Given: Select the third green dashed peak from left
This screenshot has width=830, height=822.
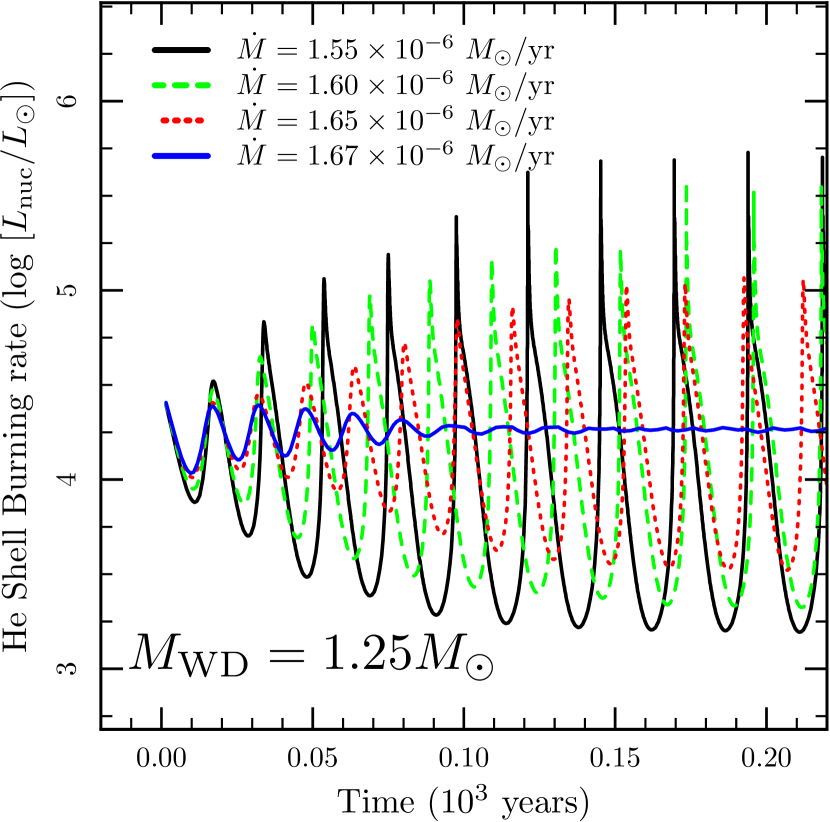Looking at the screenshot, I should [x=313, y=327].
